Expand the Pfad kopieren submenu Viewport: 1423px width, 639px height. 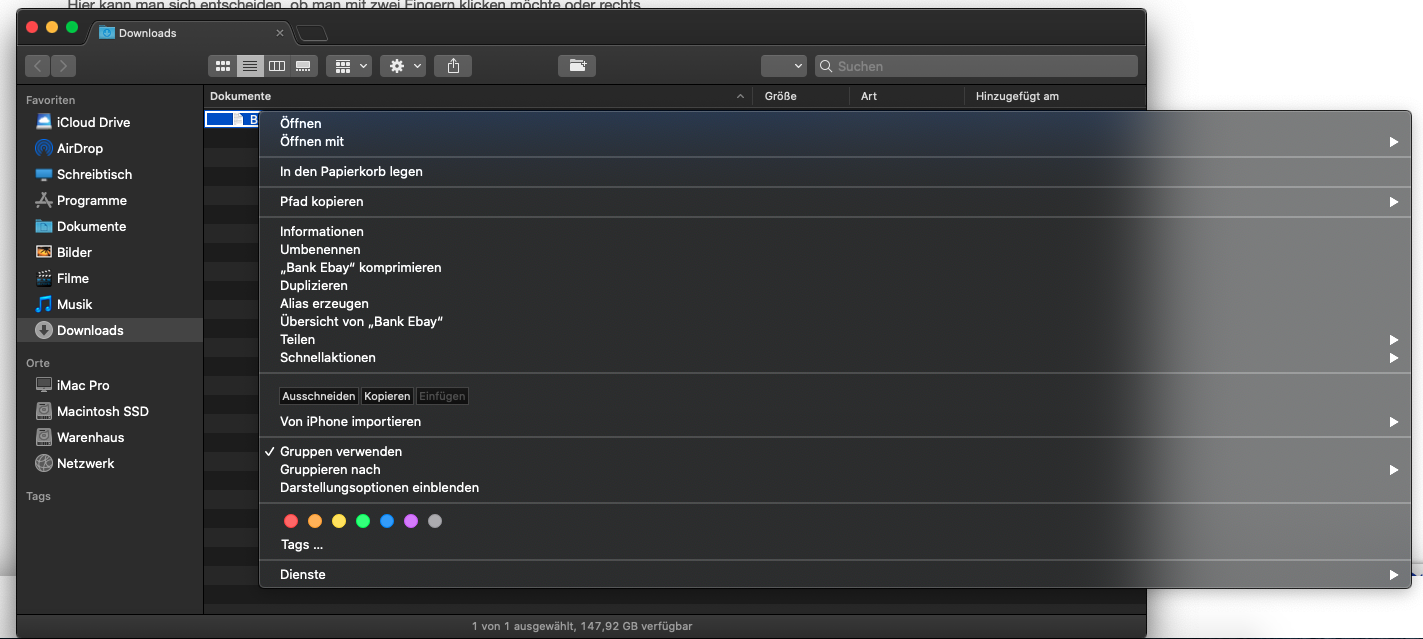point(834,201)
